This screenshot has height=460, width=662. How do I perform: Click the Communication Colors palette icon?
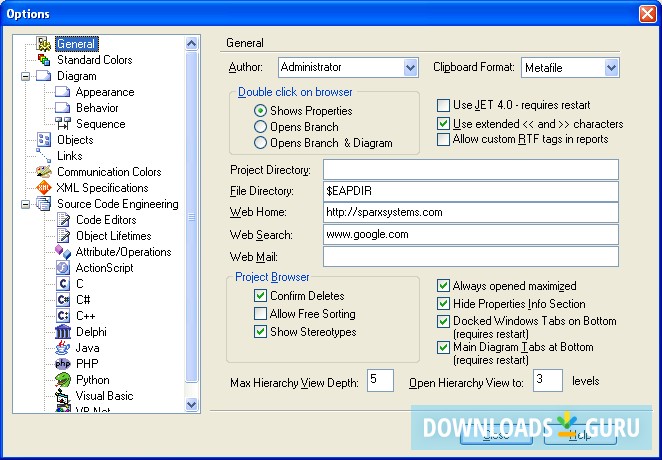point(43,172)
